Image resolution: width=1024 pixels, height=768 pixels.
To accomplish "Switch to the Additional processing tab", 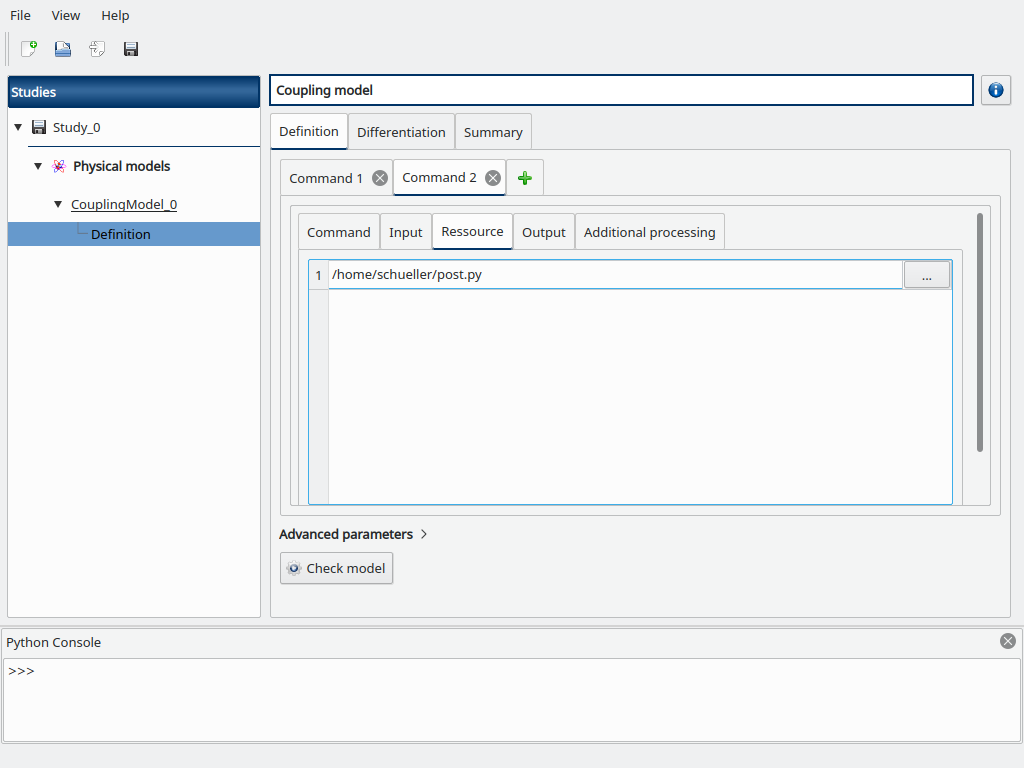I will tap(649, 232).
